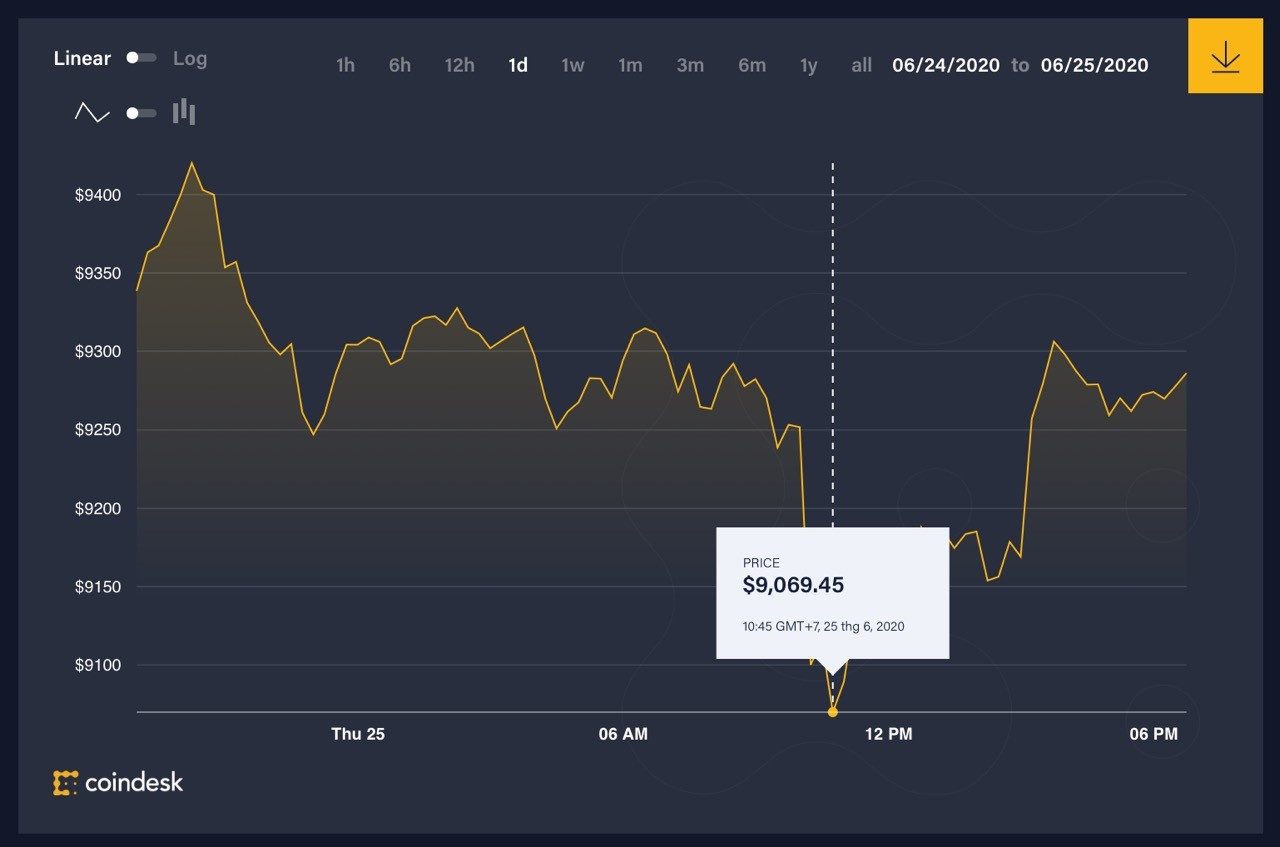Image resolution: width=1280 pixels, height=847 pixels.
Task: Click the $9150 y-axis label
Action: [x=98, y=586]
